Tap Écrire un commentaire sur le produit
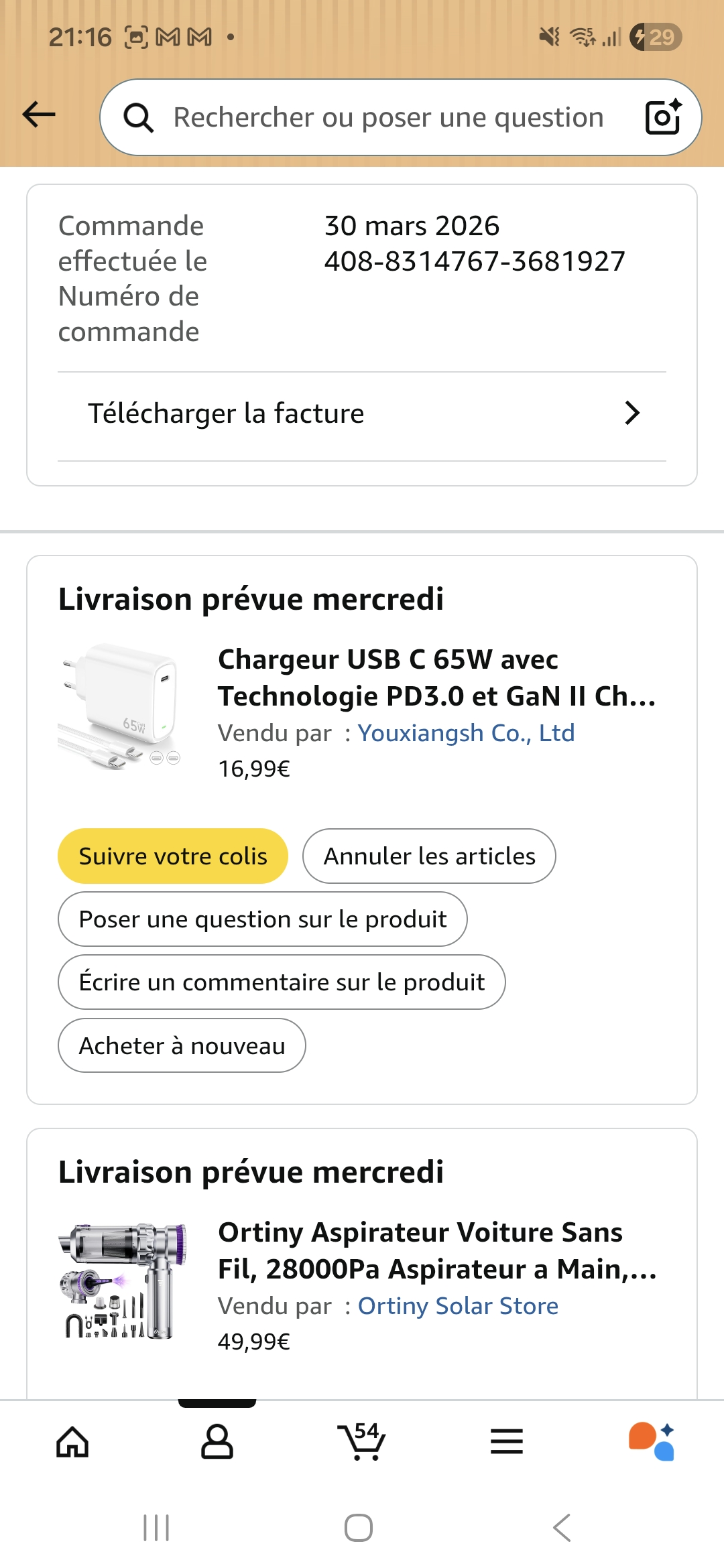 point(282,982)
